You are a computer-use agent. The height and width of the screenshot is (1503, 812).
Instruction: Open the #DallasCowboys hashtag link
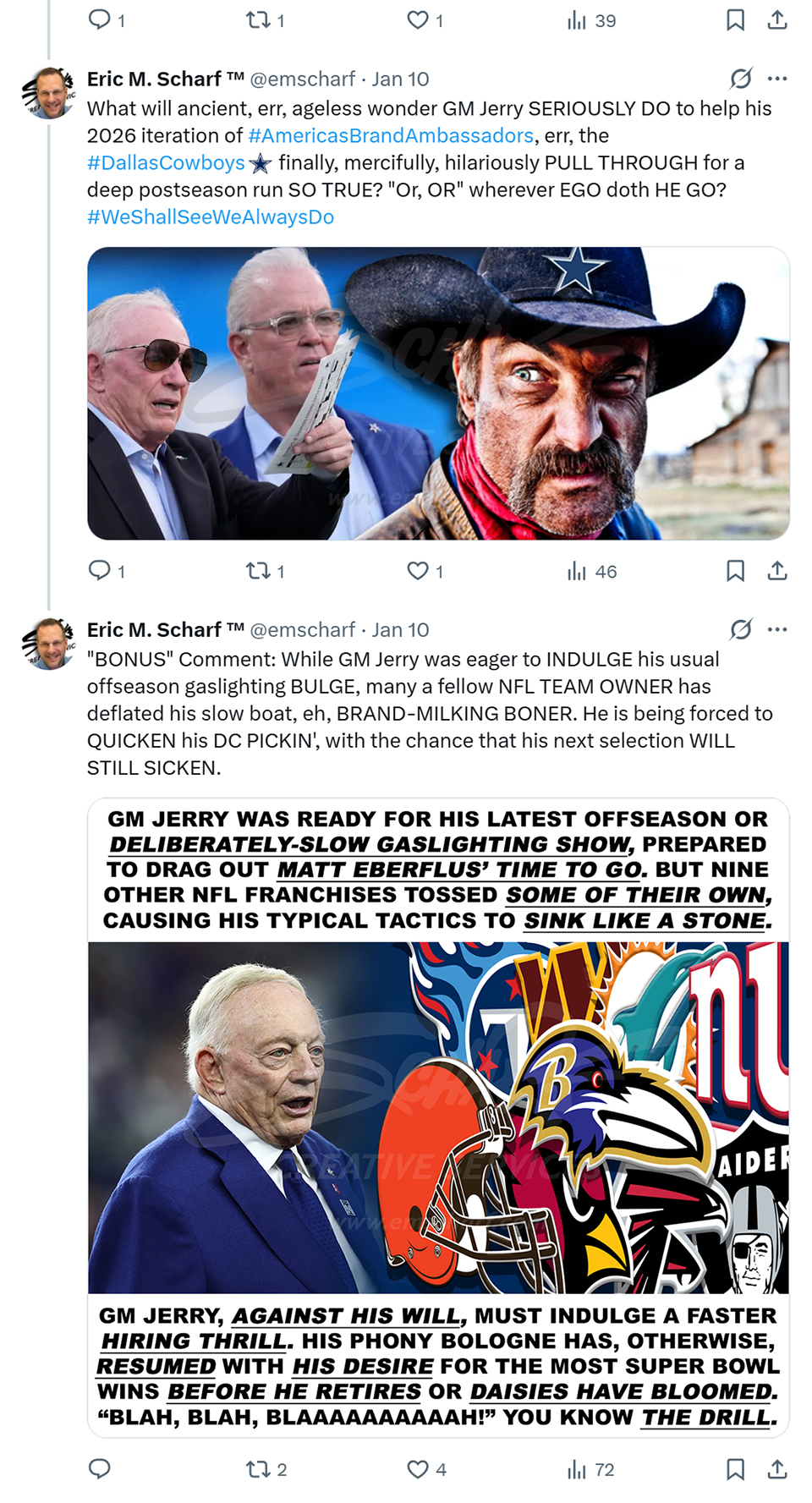166,162
